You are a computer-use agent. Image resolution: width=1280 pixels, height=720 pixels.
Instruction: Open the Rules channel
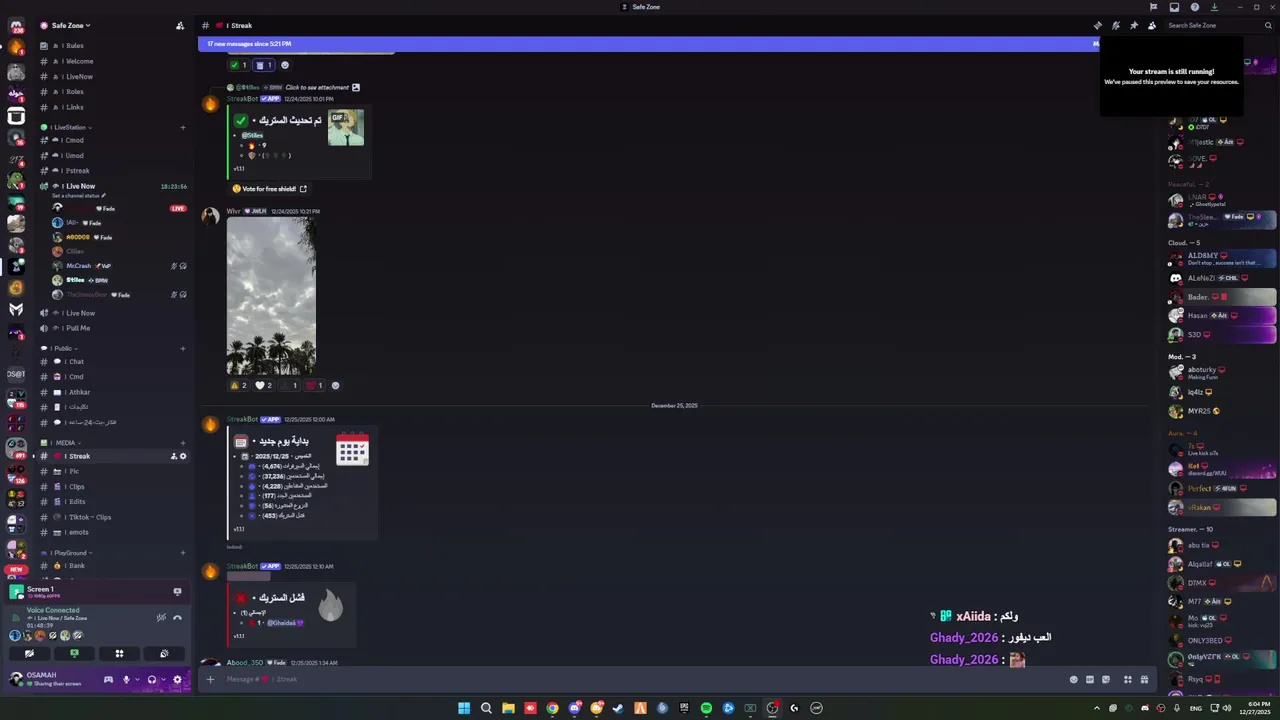[x=111, y=46]
